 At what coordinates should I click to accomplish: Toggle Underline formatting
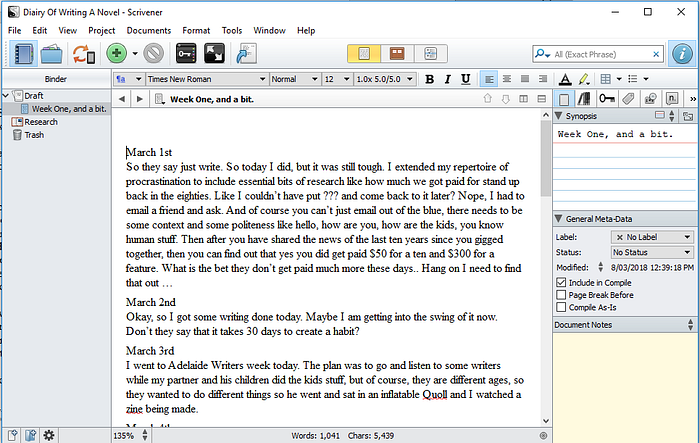coord(465,79)
